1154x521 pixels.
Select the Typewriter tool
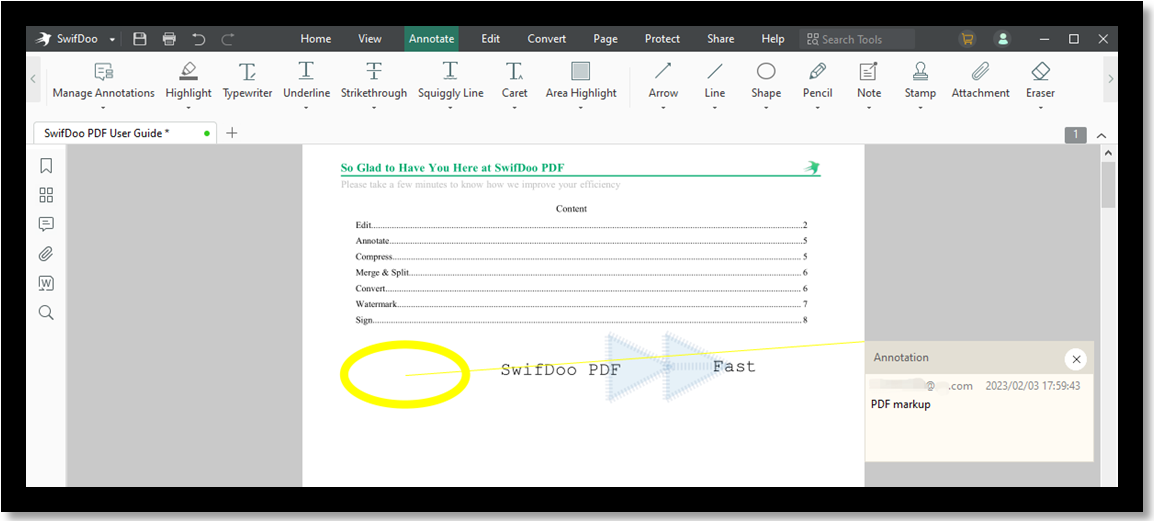pyautogui.click(x=247, y=81)
